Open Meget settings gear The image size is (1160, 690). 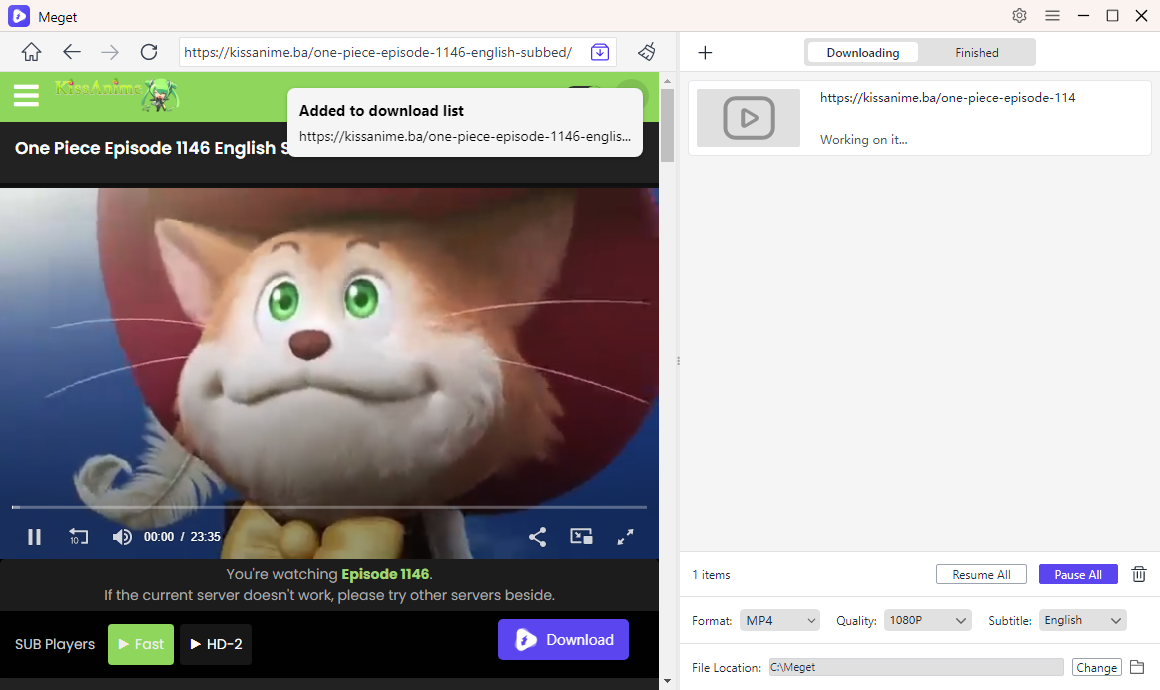[x=1019, y=15]
